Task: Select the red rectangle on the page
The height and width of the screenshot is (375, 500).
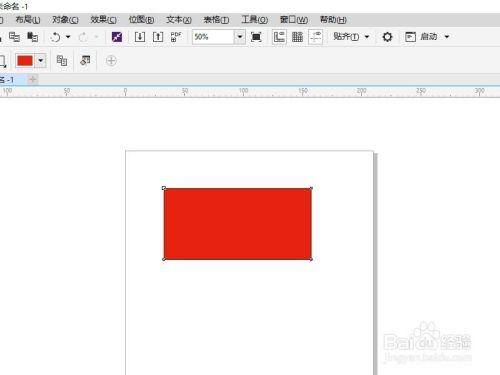Action: 238,224
